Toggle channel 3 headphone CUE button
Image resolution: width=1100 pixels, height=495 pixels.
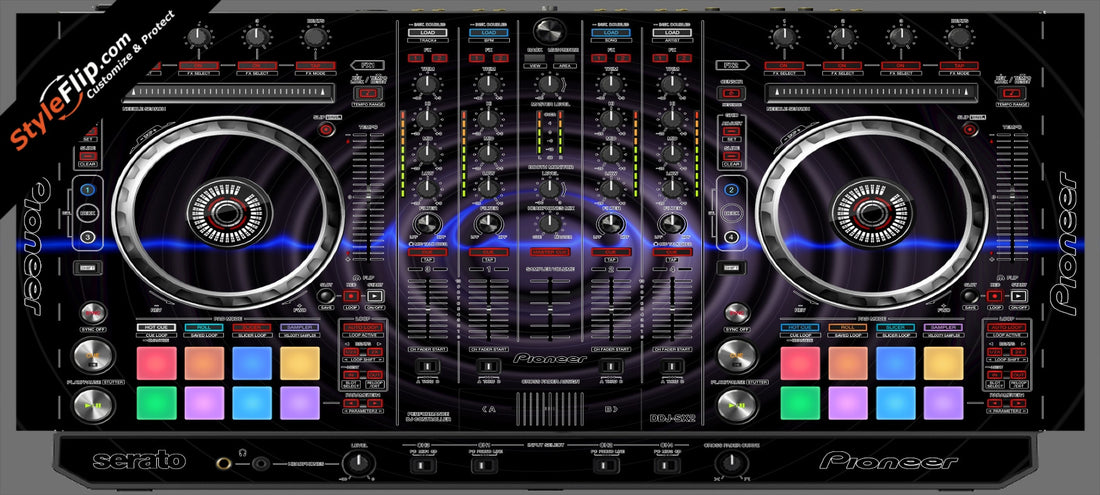(427, 251)
